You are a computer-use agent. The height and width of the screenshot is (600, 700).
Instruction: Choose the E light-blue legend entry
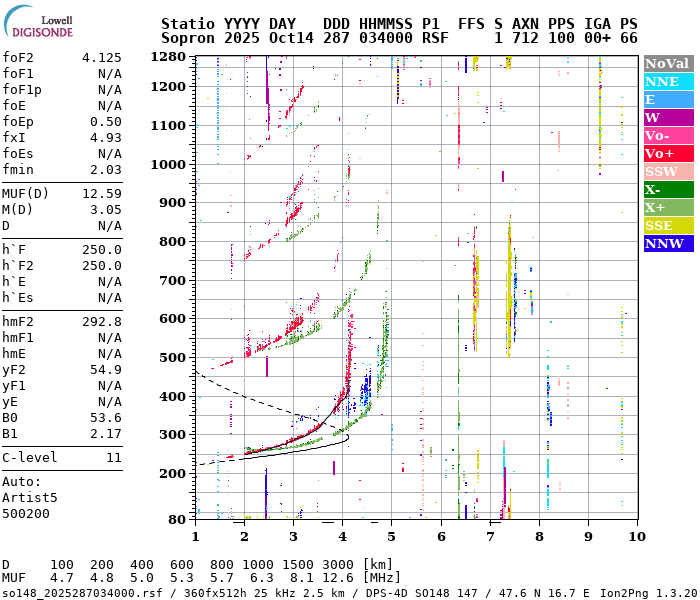(x=668, y=99)
